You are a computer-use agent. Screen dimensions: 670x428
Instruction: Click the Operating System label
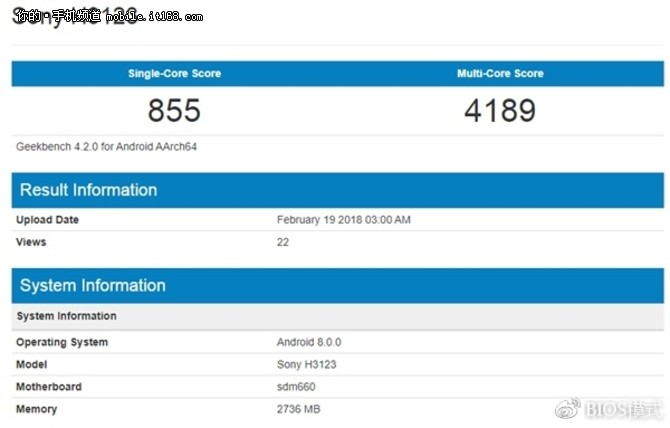click(x=62, y=342)
